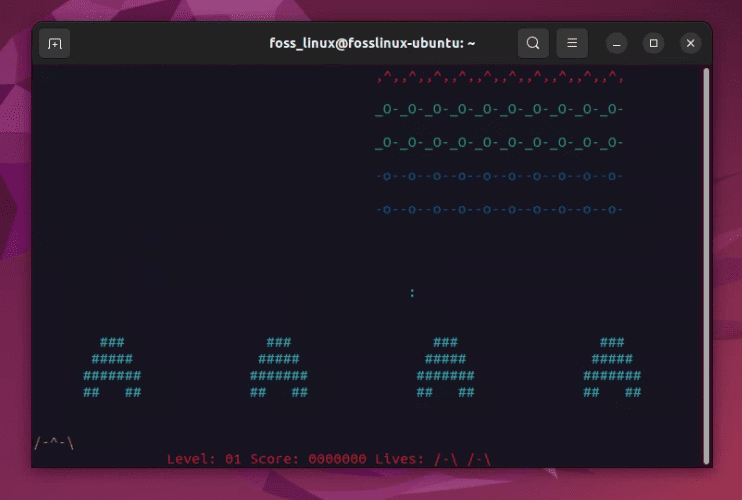This screenshot has width=742, height=500.
Task: Close the terminal window
Action: tap(690, 44)
